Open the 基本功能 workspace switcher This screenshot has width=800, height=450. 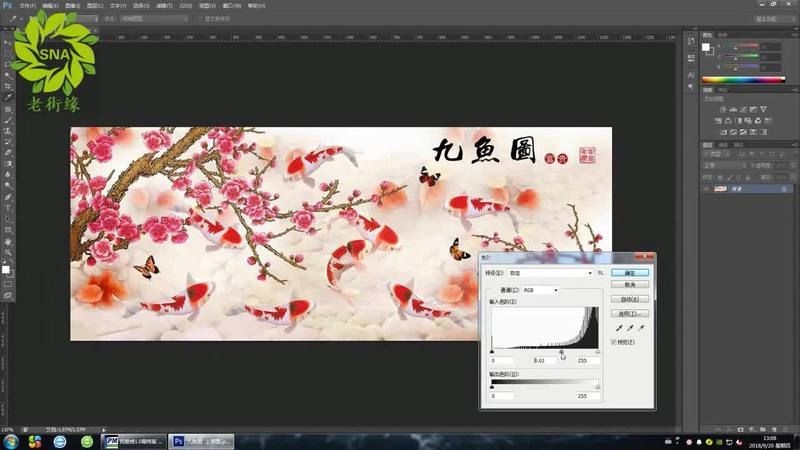click(772, 19)
